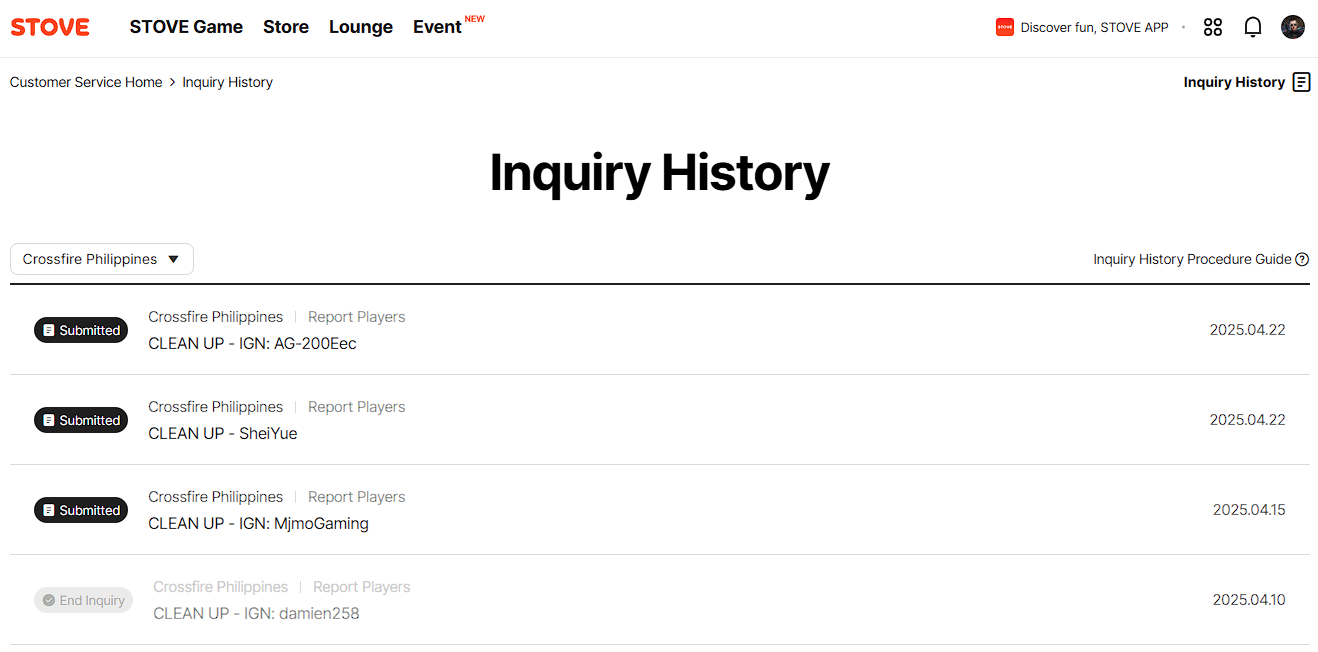1318x652 pixels.
Task: Open the user profile avatar
Action: (1293, 27)
